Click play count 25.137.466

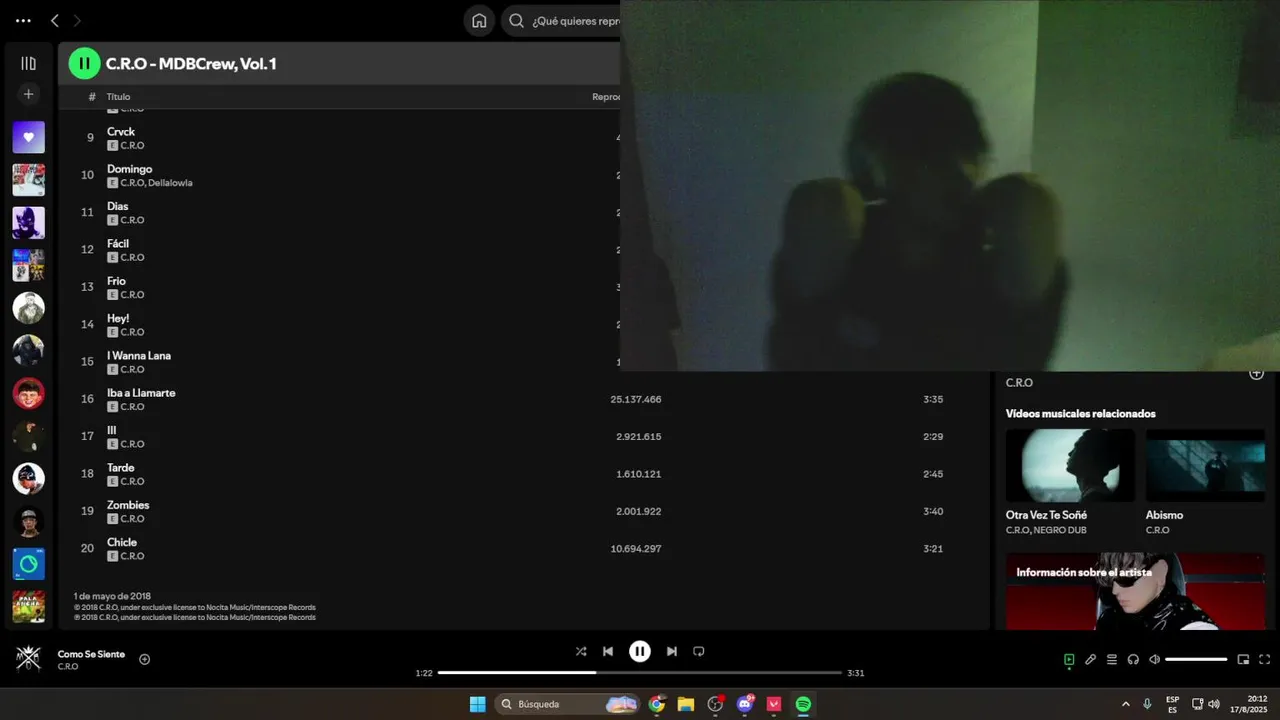tap(636, 399)
